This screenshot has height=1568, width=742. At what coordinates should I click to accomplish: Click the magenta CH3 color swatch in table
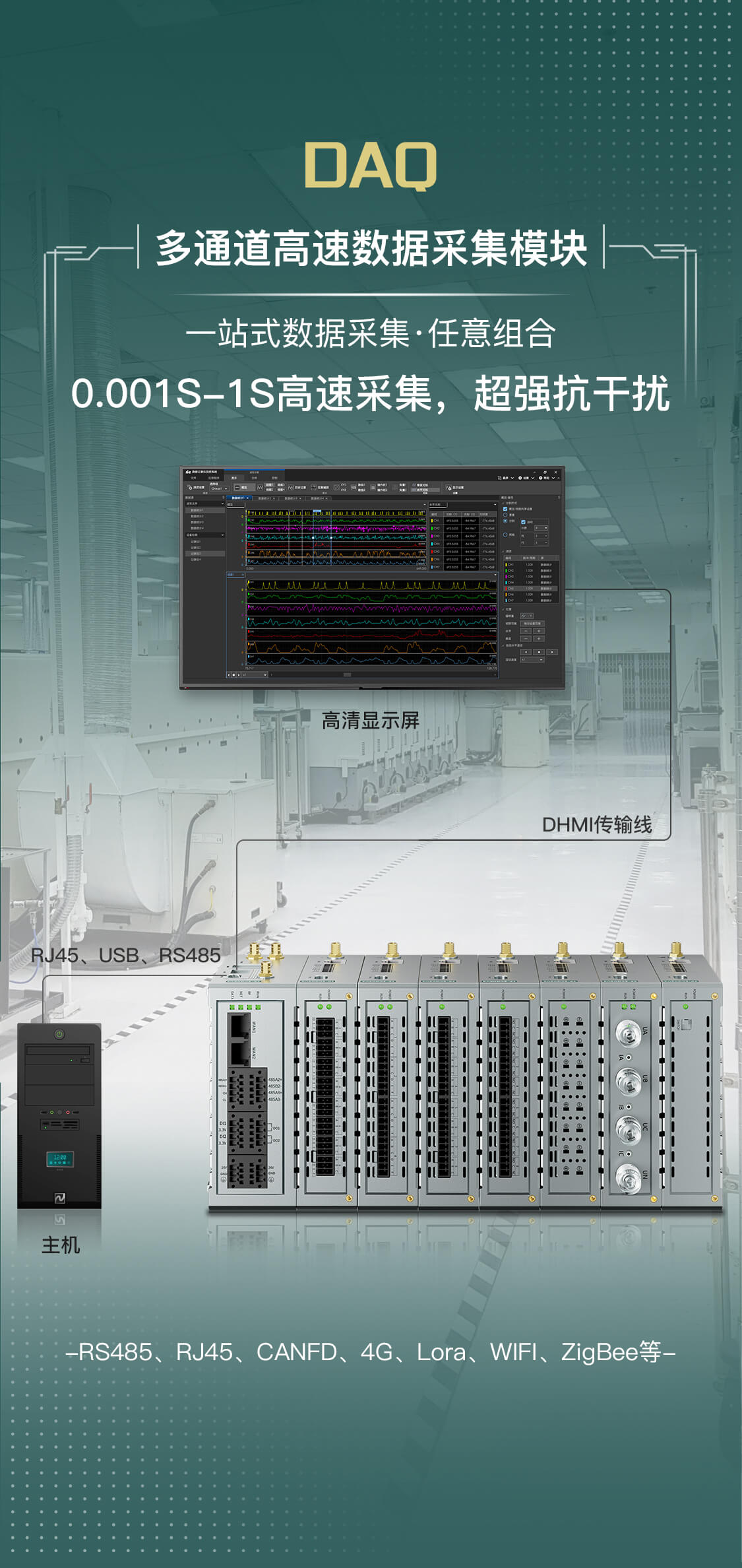pyautogui.click(x=432, y=536)
